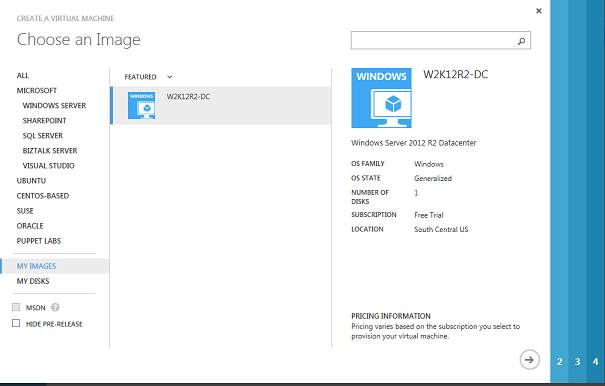Select the W2K12R2-DC image row
The image size is (605, 386).
221,105
